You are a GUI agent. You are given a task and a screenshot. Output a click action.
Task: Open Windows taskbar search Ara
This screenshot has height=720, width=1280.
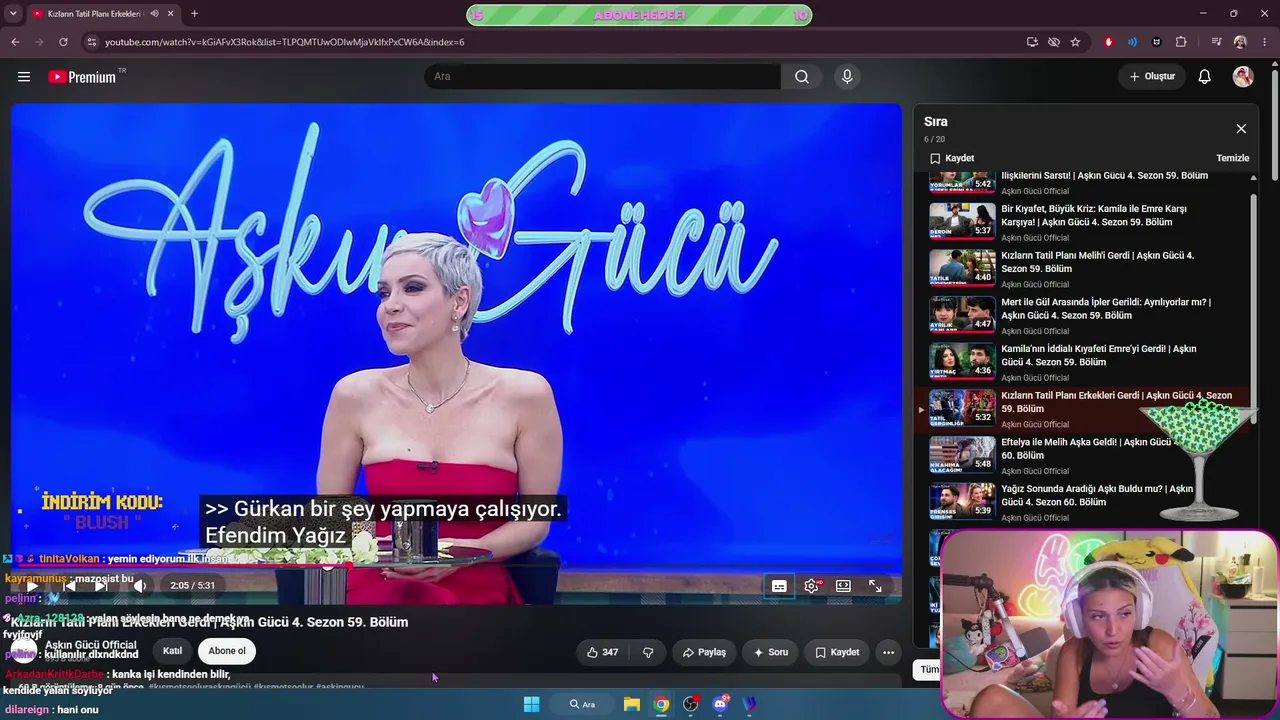click(x=583, y=704)
